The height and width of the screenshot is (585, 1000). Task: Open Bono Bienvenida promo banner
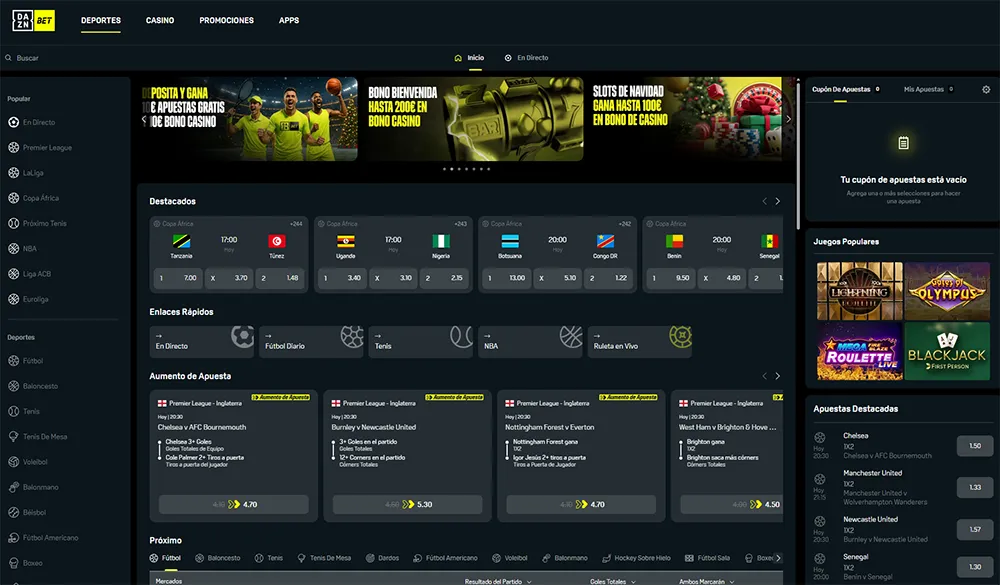(474, 119)
